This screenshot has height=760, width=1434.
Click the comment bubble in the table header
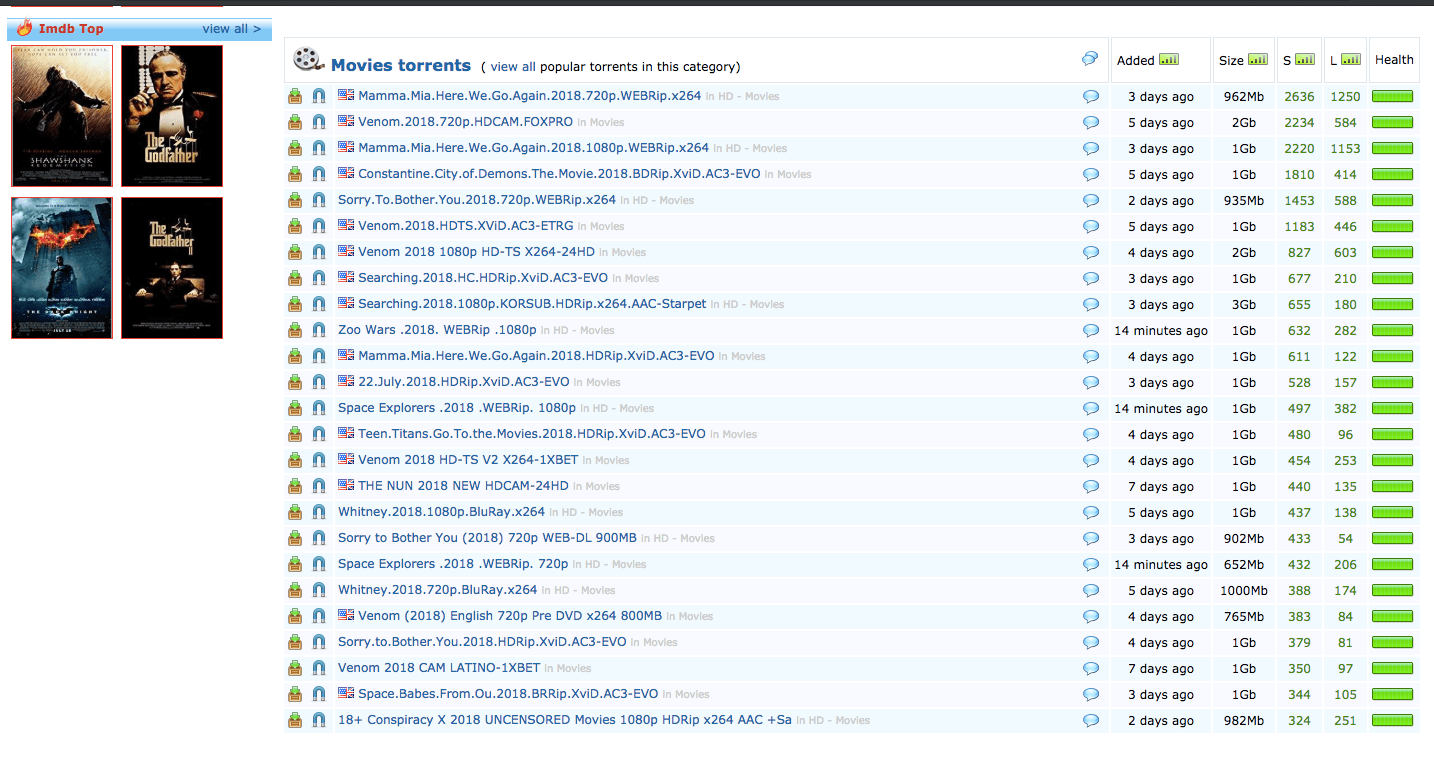coord(1090,59)
